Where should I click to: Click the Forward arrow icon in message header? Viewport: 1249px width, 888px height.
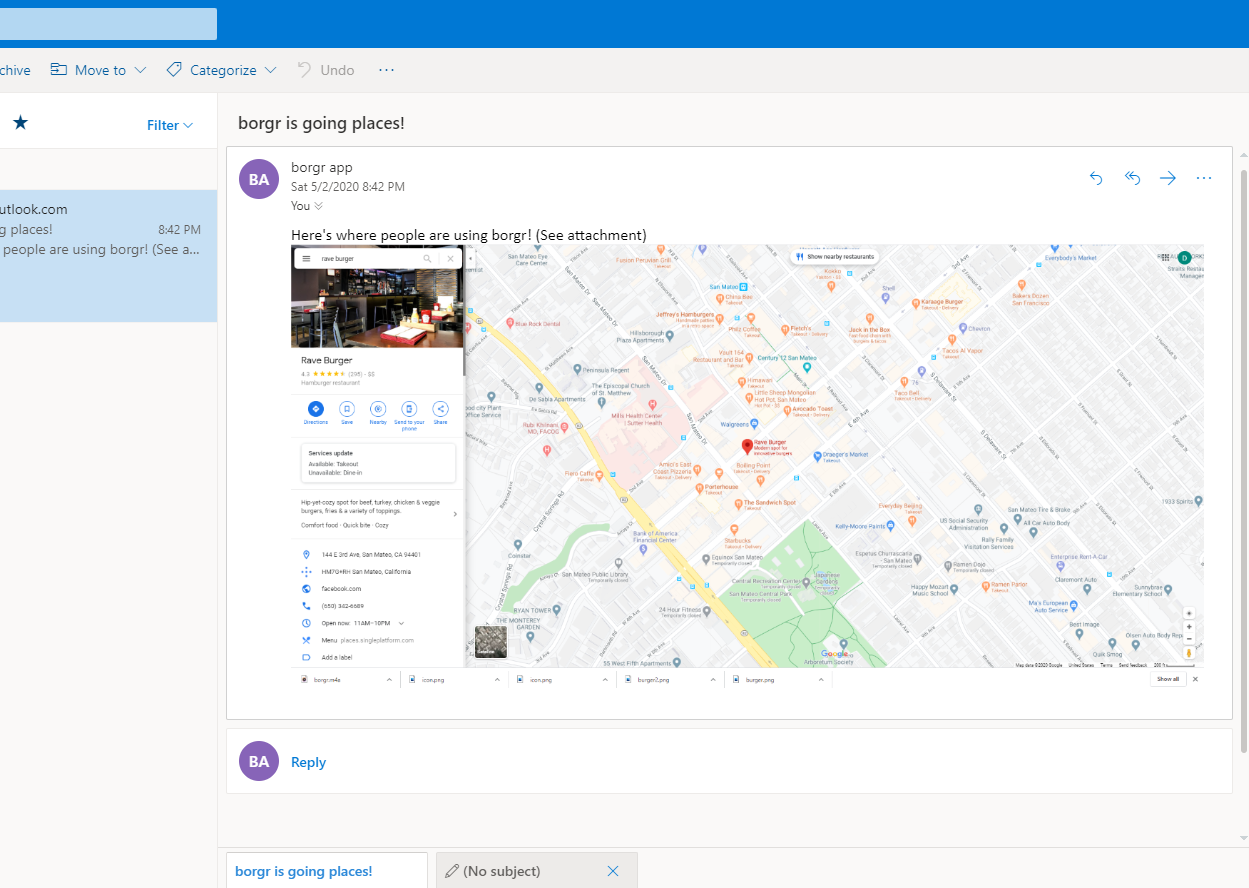[x=1168, y=178]
